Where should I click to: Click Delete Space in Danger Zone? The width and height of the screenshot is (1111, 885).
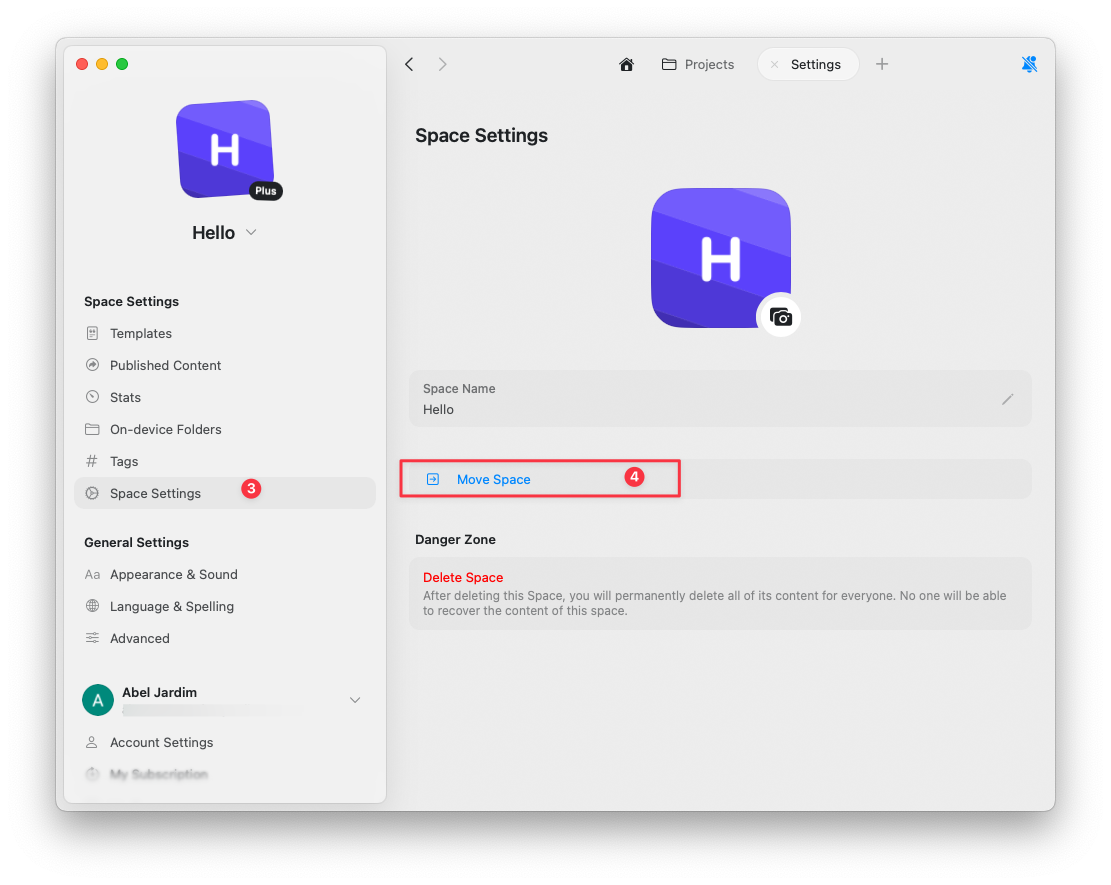pyautogui.click(x=463, y=577)
